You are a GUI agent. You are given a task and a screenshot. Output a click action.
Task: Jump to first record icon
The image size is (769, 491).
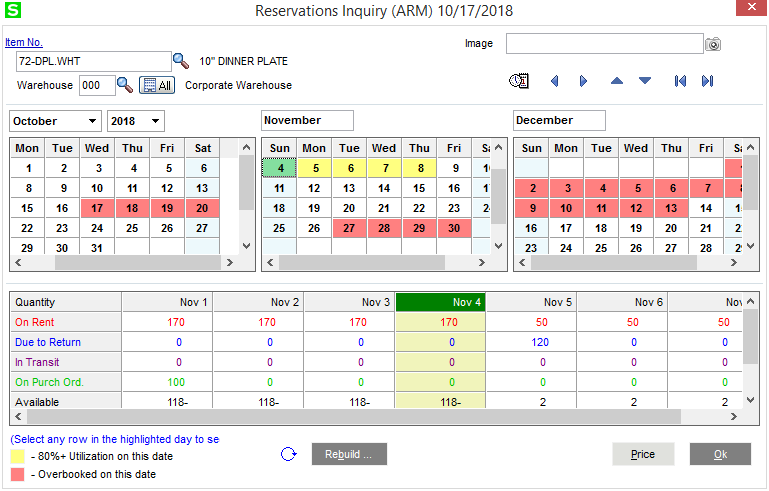pos(680,81)
